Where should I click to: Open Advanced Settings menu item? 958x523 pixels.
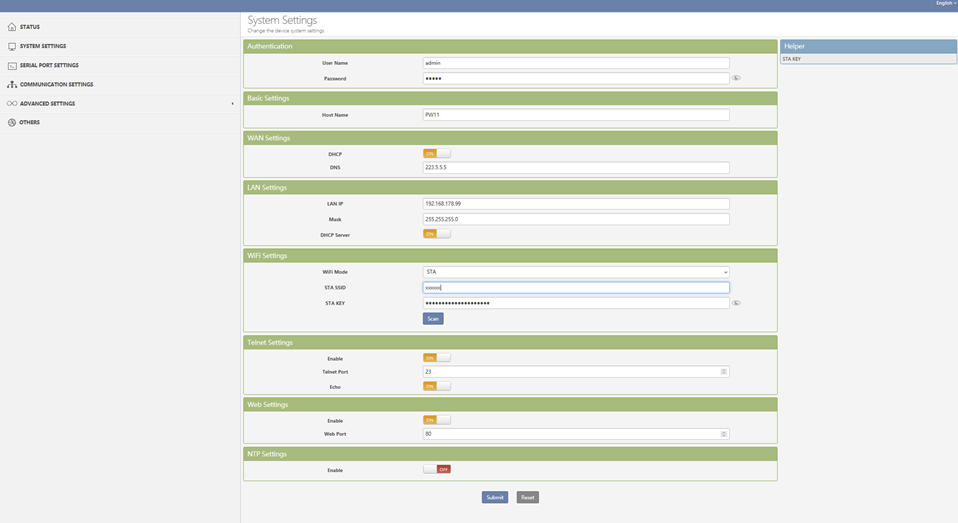pos(120,103)
